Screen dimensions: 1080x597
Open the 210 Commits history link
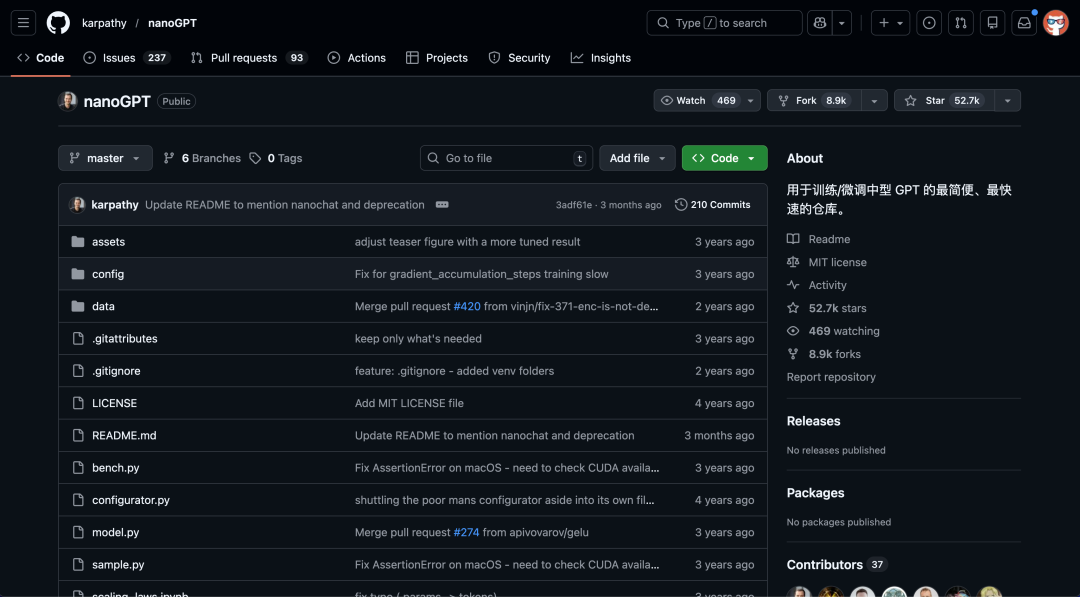point(712,205)
